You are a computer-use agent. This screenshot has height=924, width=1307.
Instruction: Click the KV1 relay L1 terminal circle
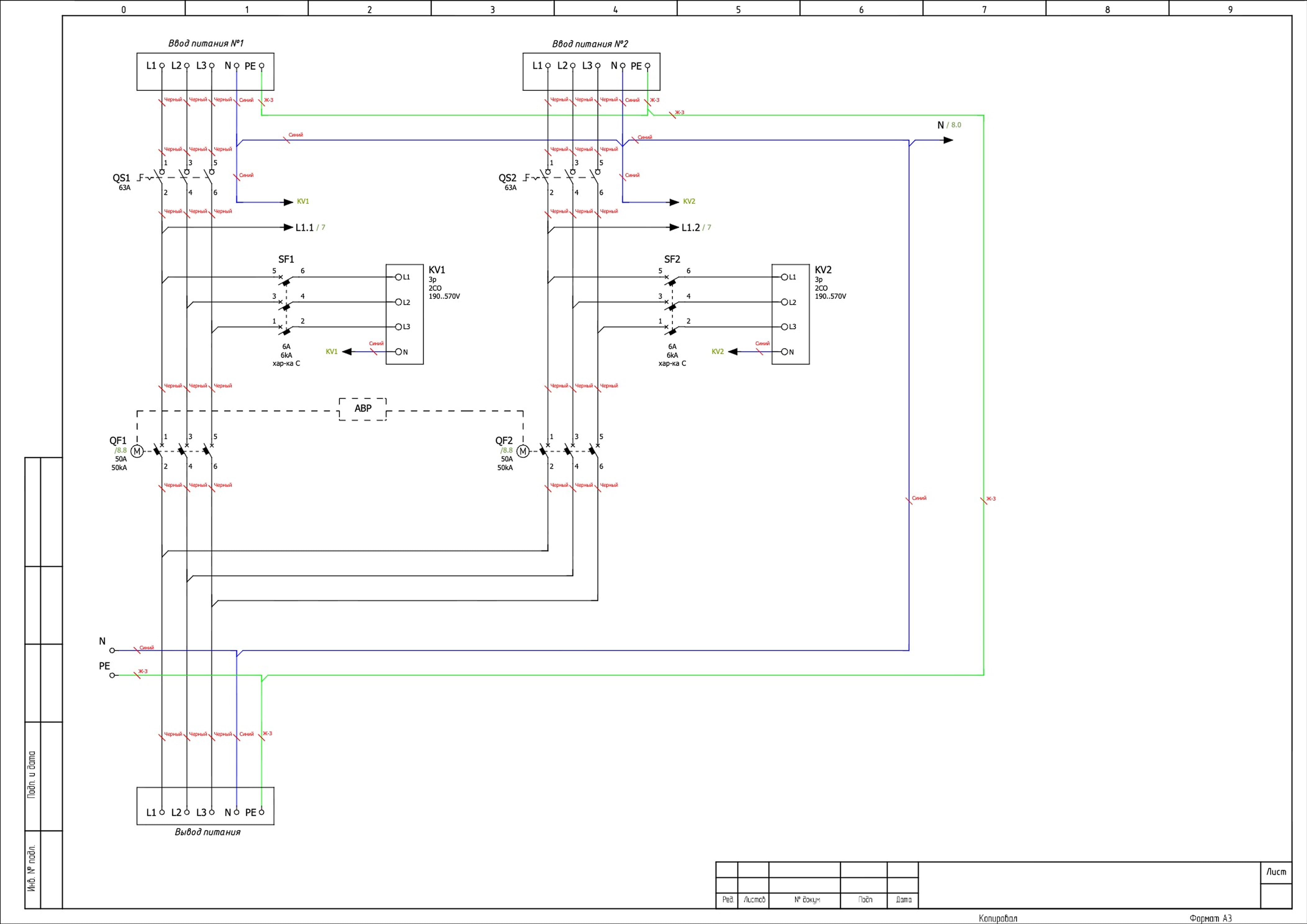tap(398, 277)
